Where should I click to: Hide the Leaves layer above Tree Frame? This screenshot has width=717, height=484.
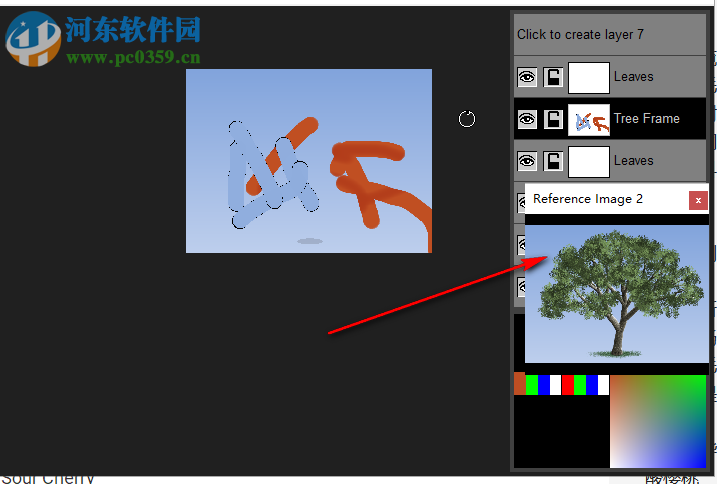click(527, 77)
